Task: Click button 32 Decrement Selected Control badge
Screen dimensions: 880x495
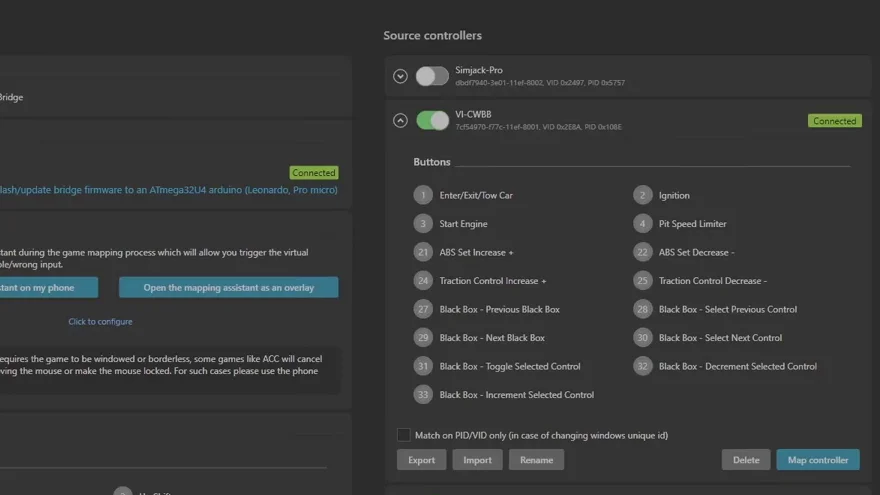Action: [643, 366]
